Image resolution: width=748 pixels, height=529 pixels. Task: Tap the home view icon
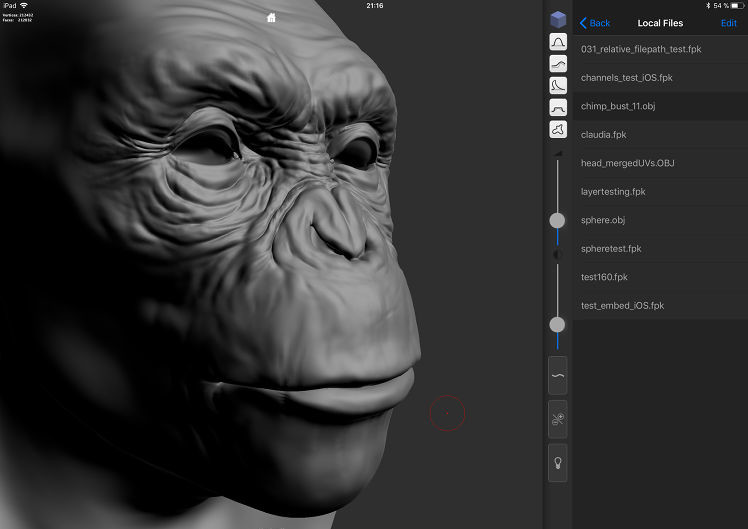click(x=271, y=18)
